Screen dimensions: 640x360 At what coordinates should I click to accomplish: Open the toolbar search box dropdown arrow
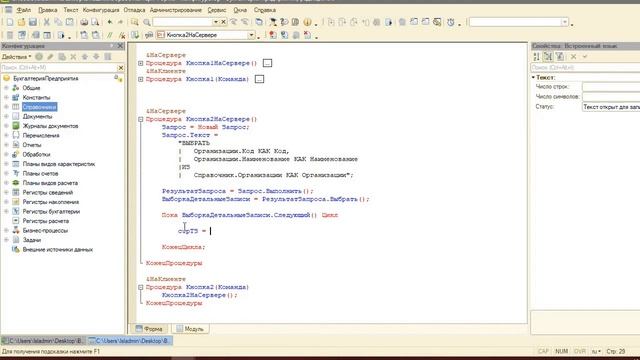coord(216,22)
